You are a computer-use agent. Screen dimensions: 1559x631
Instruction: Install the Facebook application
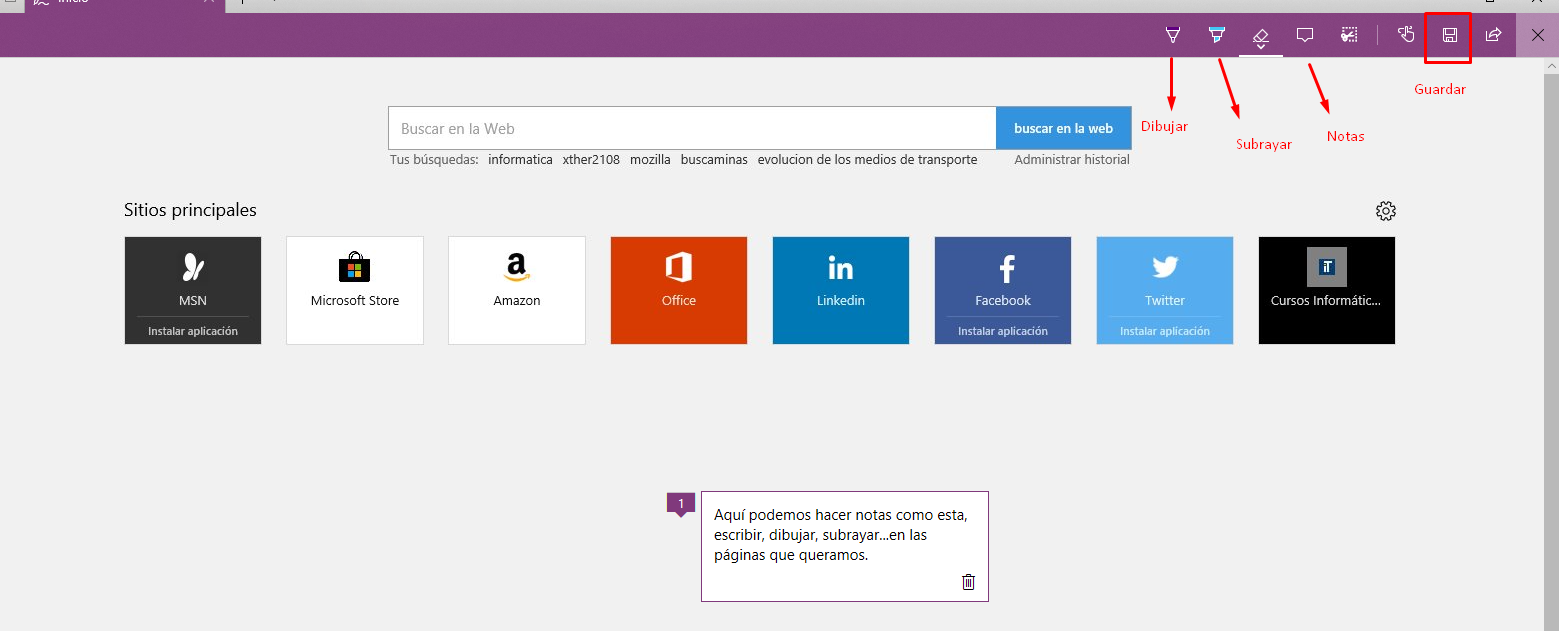pos(1003,331)
